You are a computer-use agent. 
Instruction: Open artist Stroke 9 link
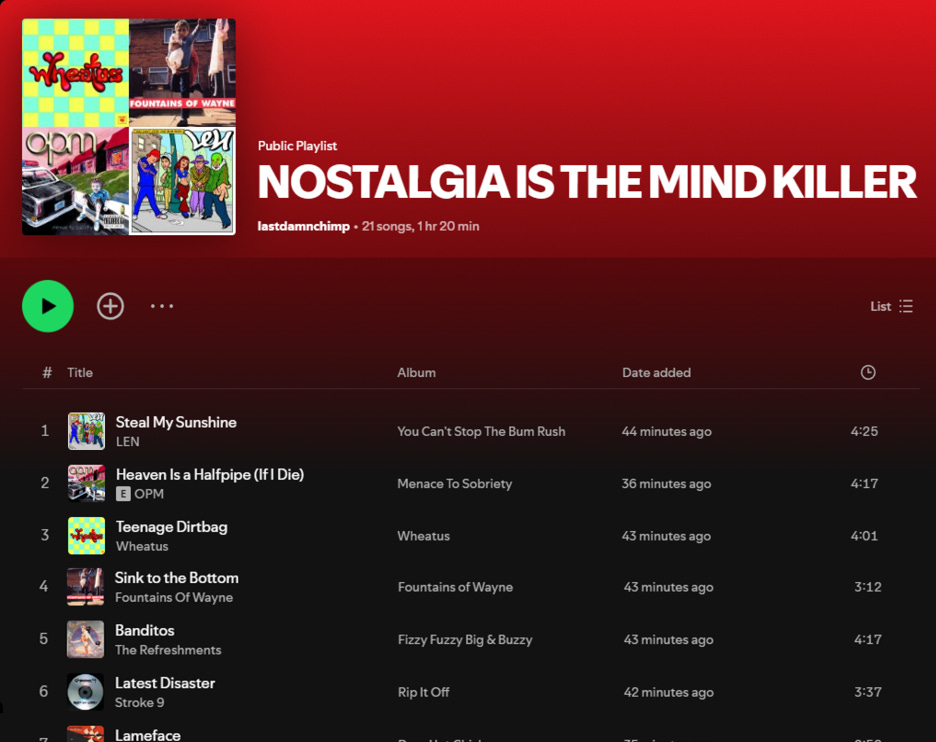[139, 703]
